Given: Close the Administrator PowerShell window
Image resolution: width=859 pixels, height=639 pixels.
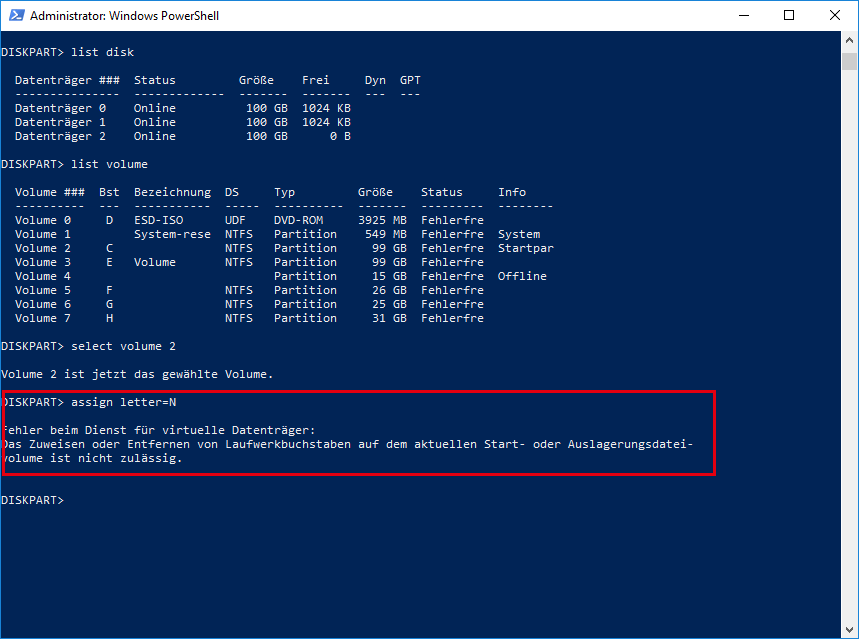Looking at the screenshot, I should click(x=835, y=16).
